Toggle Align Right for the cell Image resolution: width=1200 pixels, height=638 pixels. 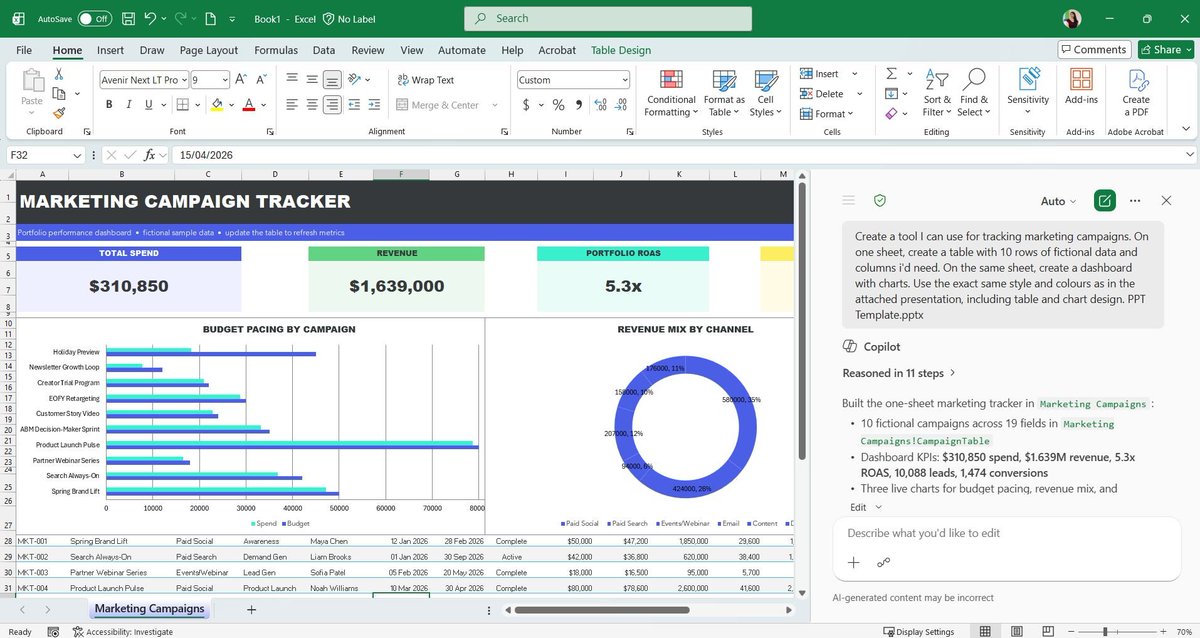(332, 105)
